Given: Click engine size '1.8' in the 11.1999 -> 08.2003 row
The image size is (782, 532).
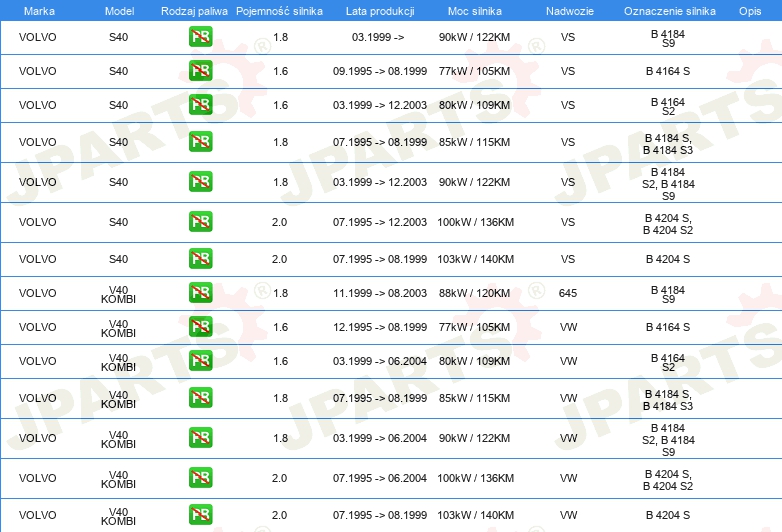Looking at the screenshot, I should [280, 293].
